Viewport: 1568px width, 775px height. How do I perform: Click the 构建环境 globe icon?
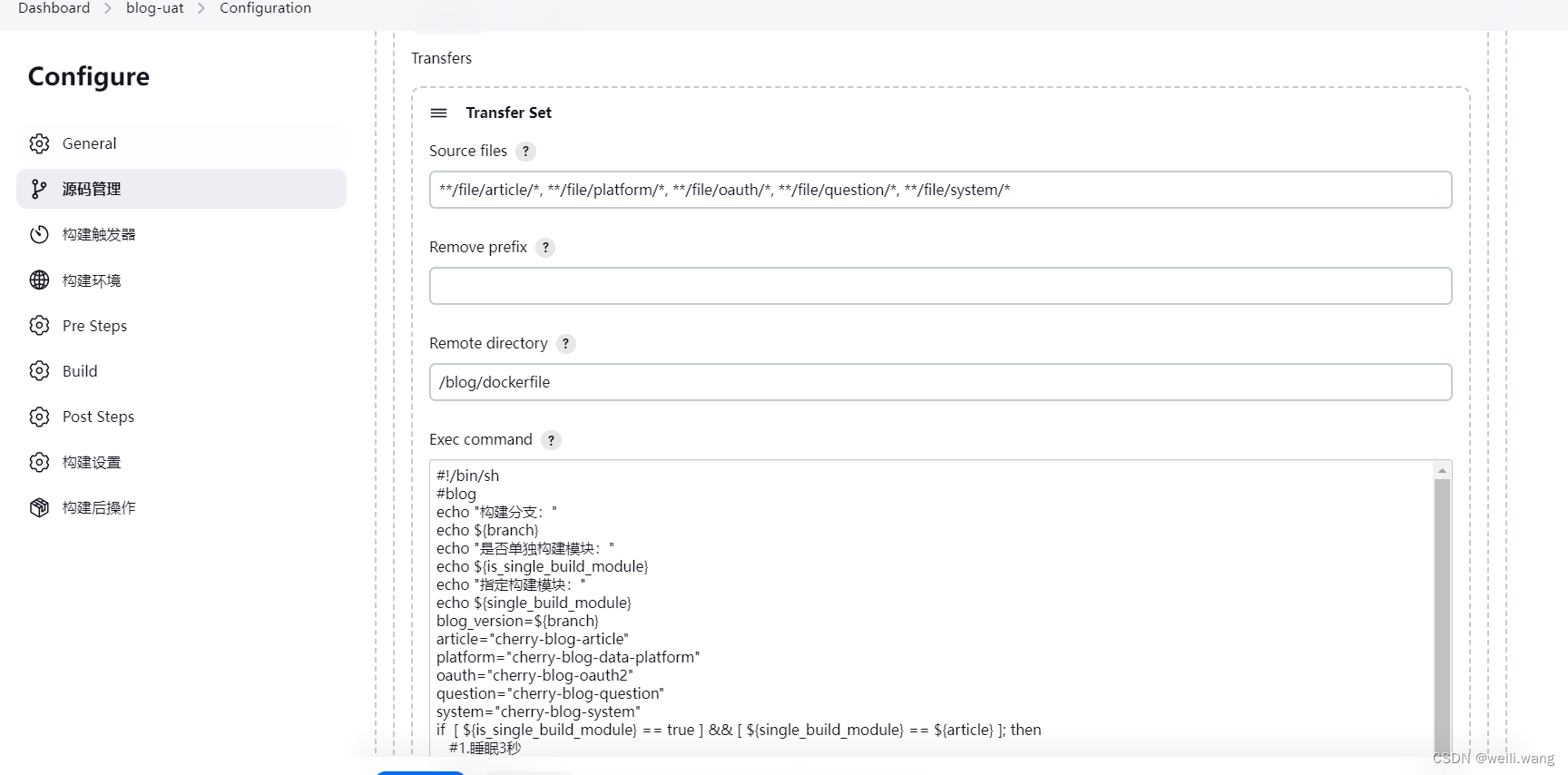click(39, 280)
